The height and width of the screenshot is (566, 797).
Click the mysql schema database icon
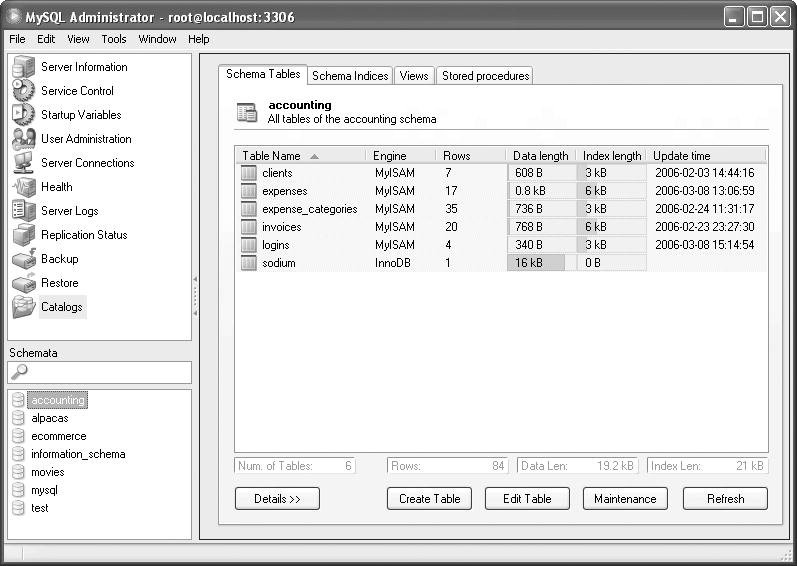(x=18, y=490)
